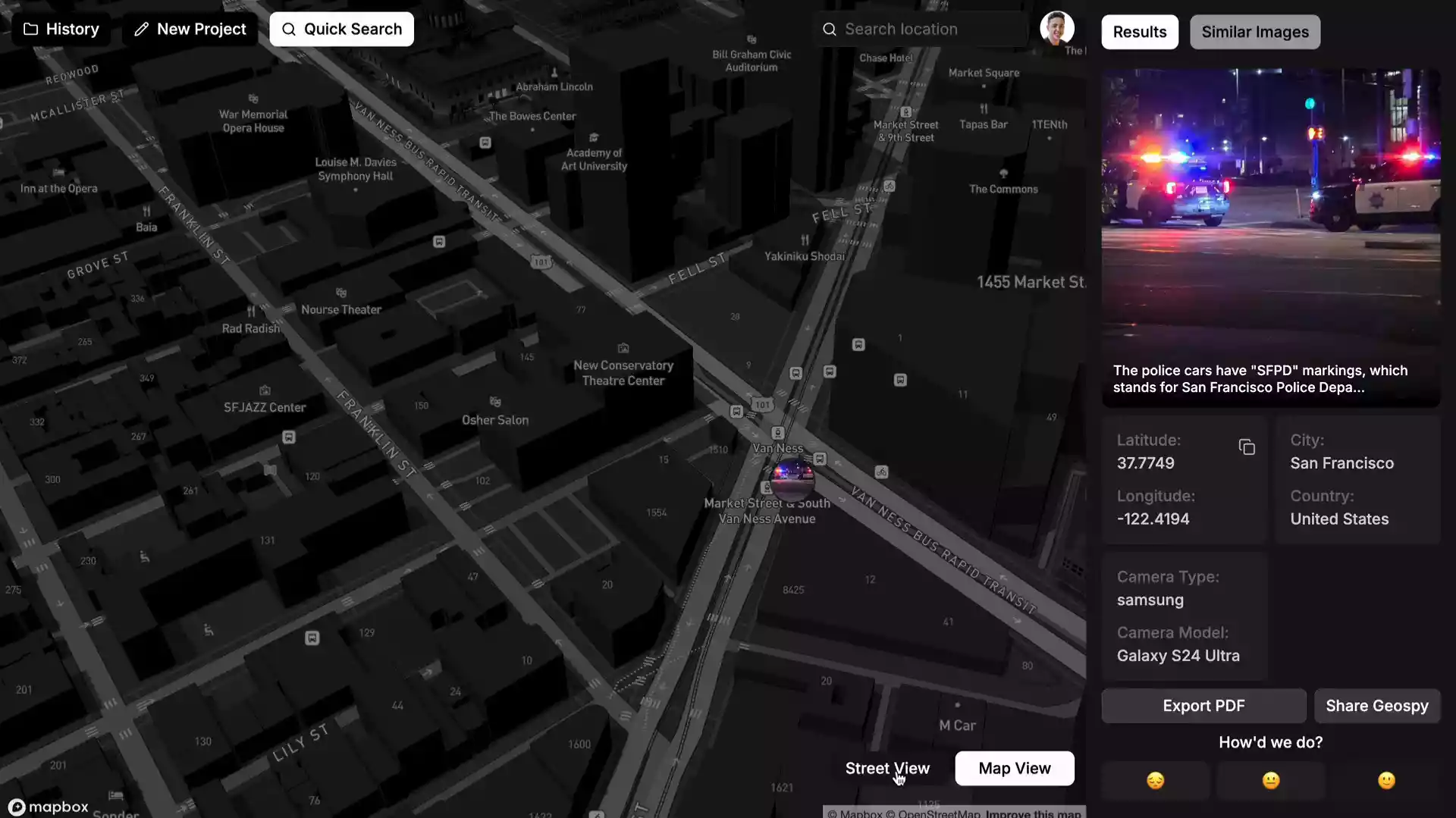Switch to the Results tab
The width and height of the screenshot is (1456, 818).
tap(1139, 32)
